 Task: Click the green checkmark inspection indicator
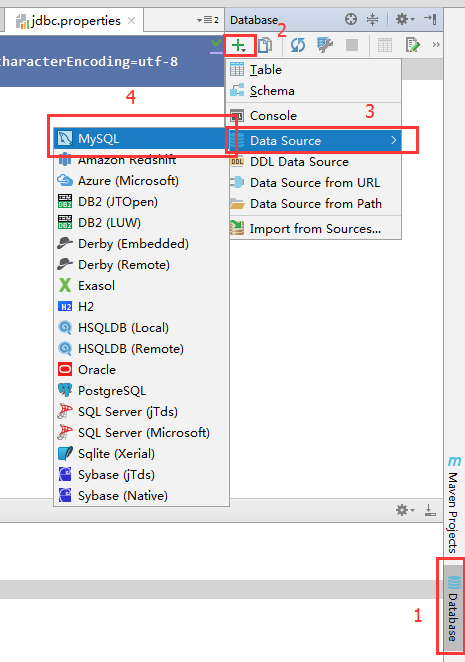pos(216,43)
